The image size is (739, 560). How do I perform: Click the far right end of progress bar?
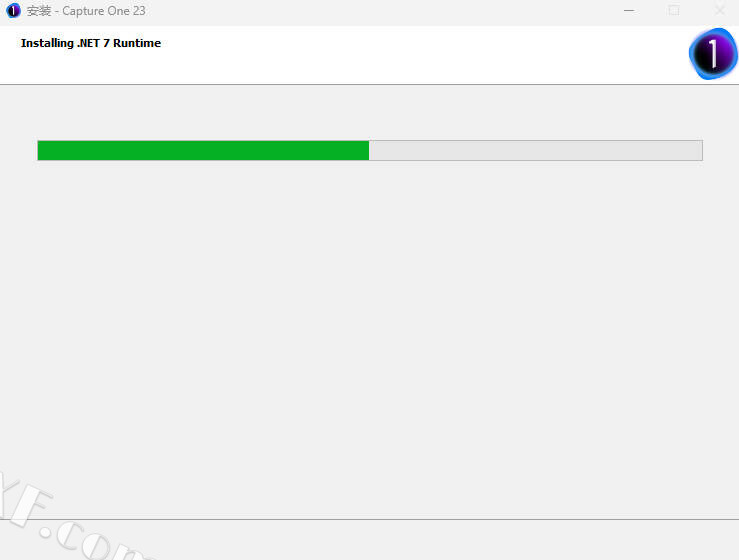coord(699,150)
